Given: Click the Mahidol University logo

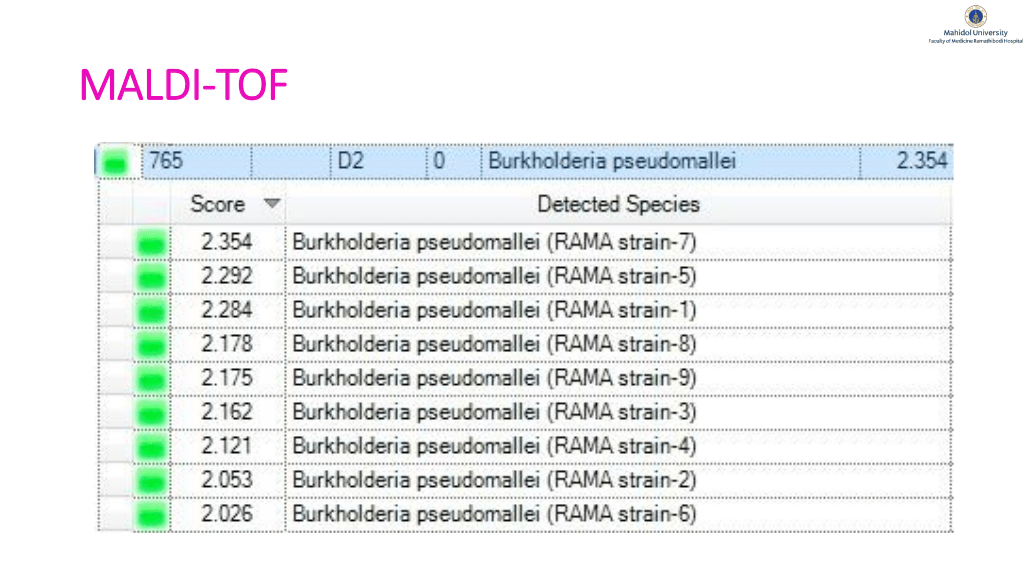Looking at the screenshot, I should 975,16.
